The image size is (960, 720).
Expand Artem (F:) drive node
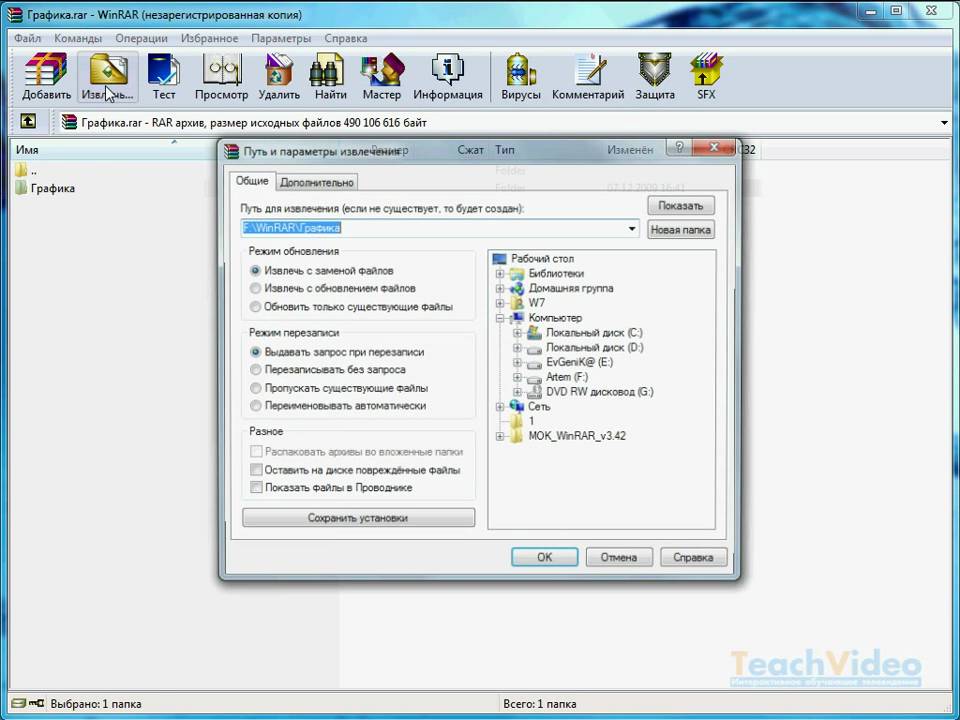[517, 377]
